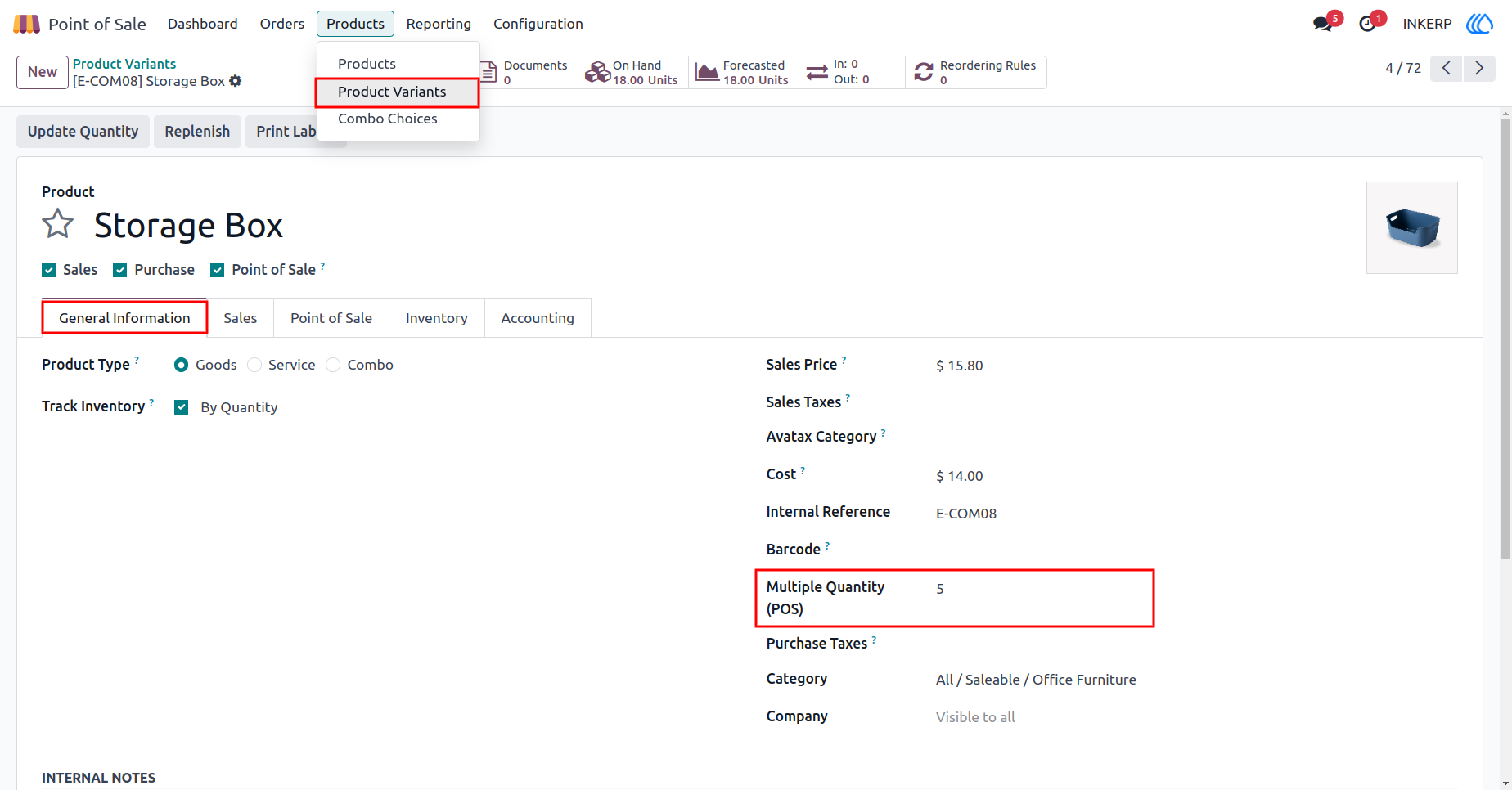Uncheck the Sales checkbox
This screenshot has height=790, width=1512.
[x=49, y=270]
